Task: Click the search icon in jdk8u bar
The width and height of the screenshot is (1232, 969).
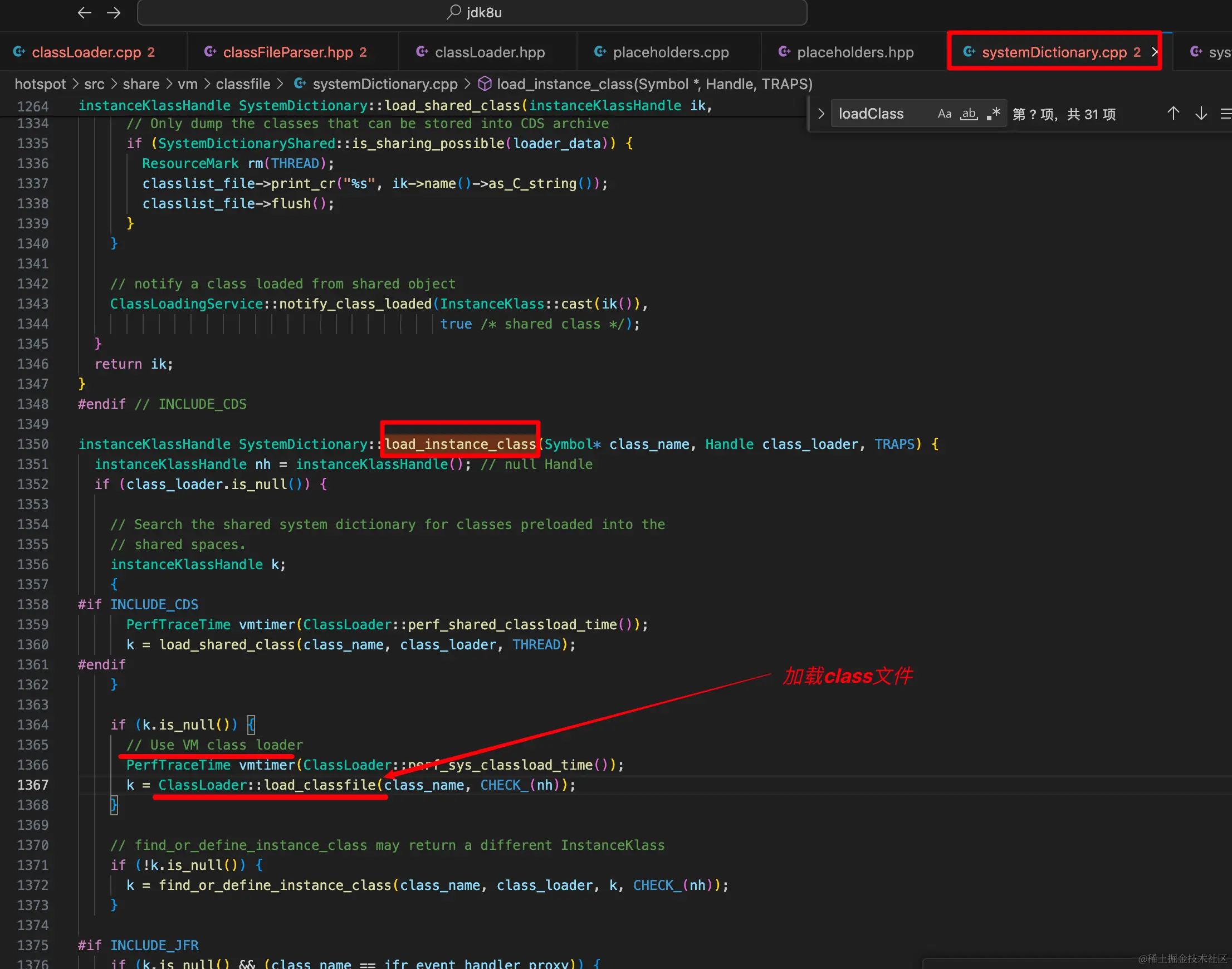Action: [x=453, y=12]
